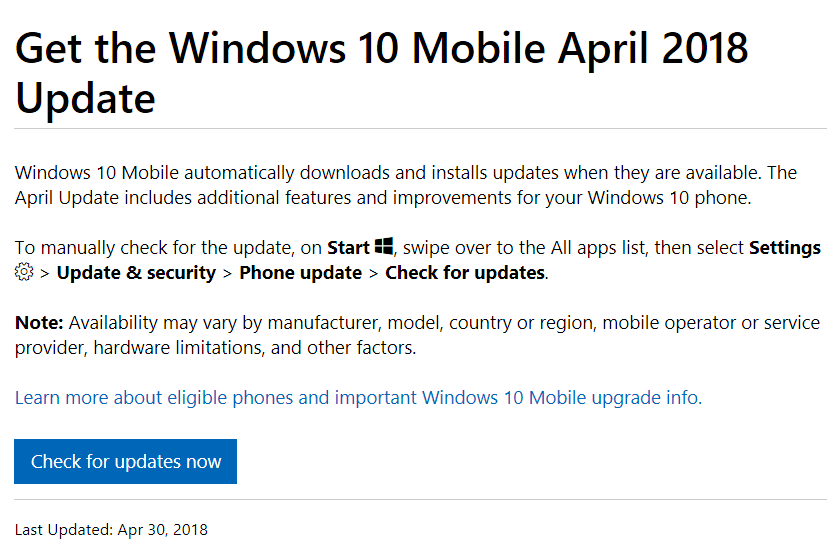
Task: Open the eligible phones upgrade info link
Action: click(358, 398)
